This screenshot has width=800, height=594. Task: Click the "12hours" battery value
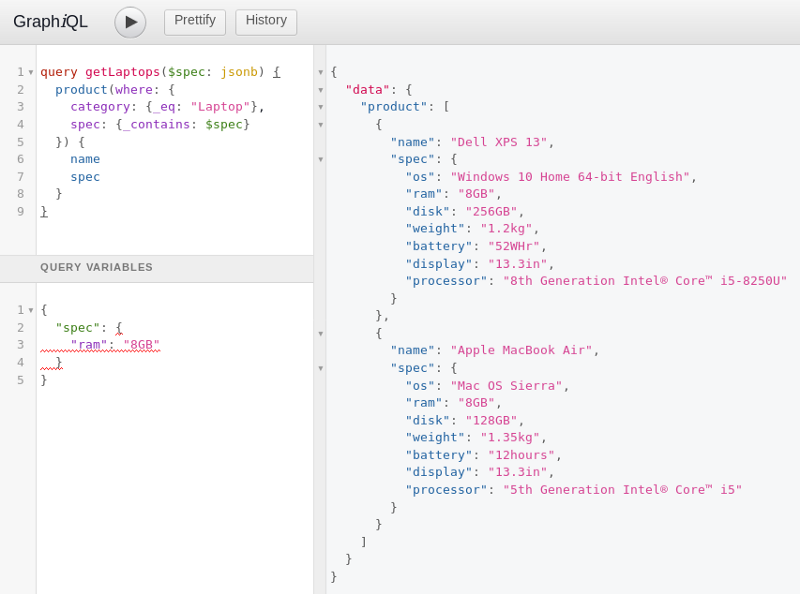click(521, 455)
